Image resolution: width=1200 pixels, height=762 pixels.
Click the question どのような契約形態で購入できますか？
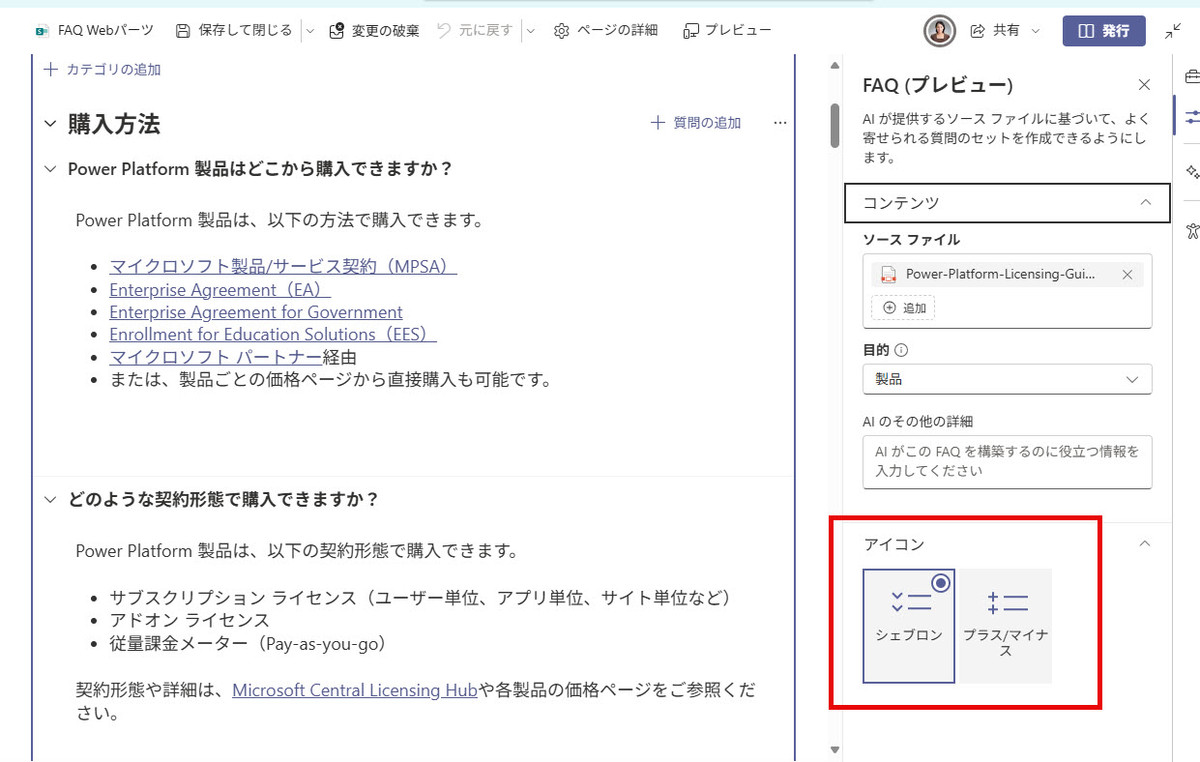click(x=223, y=499)
